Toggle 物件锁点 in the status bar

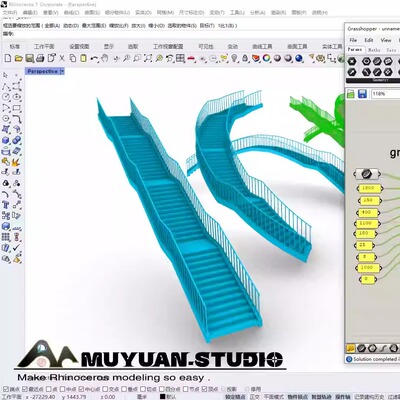click(x=297, y=397)
